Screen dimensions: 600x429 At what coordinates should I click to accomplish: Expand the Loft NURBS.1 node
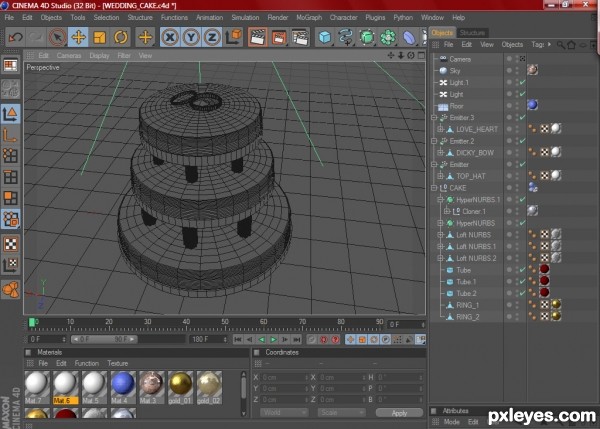[440, 246]
